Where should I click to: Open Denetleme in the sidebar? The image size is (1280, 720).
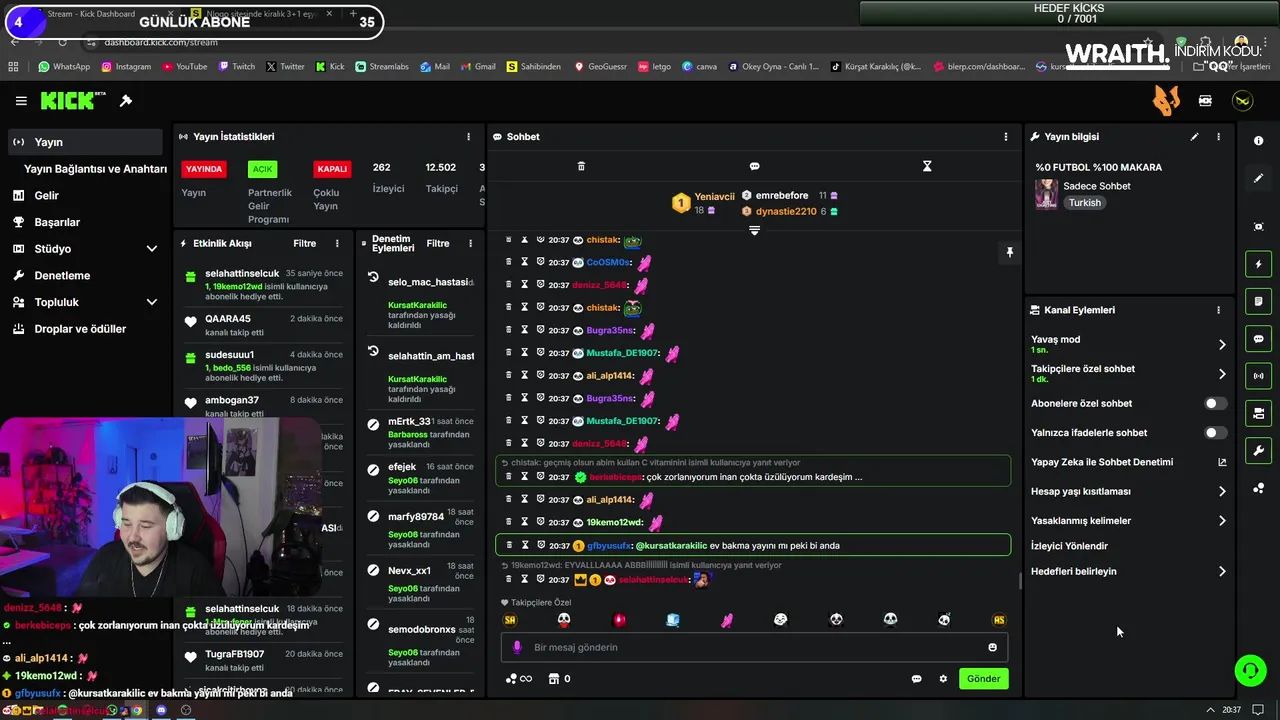[x=62, y=275]
